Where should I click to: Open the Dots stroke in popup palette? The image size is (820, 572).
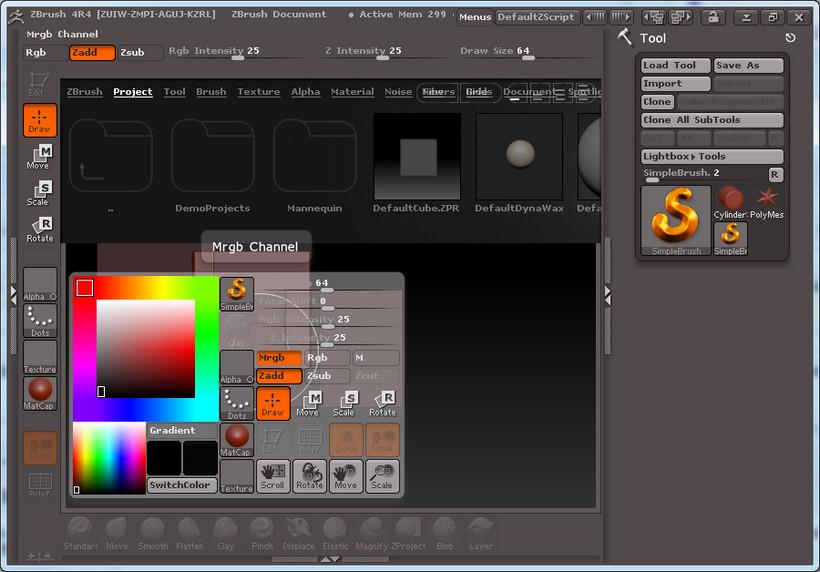point(237,404)
